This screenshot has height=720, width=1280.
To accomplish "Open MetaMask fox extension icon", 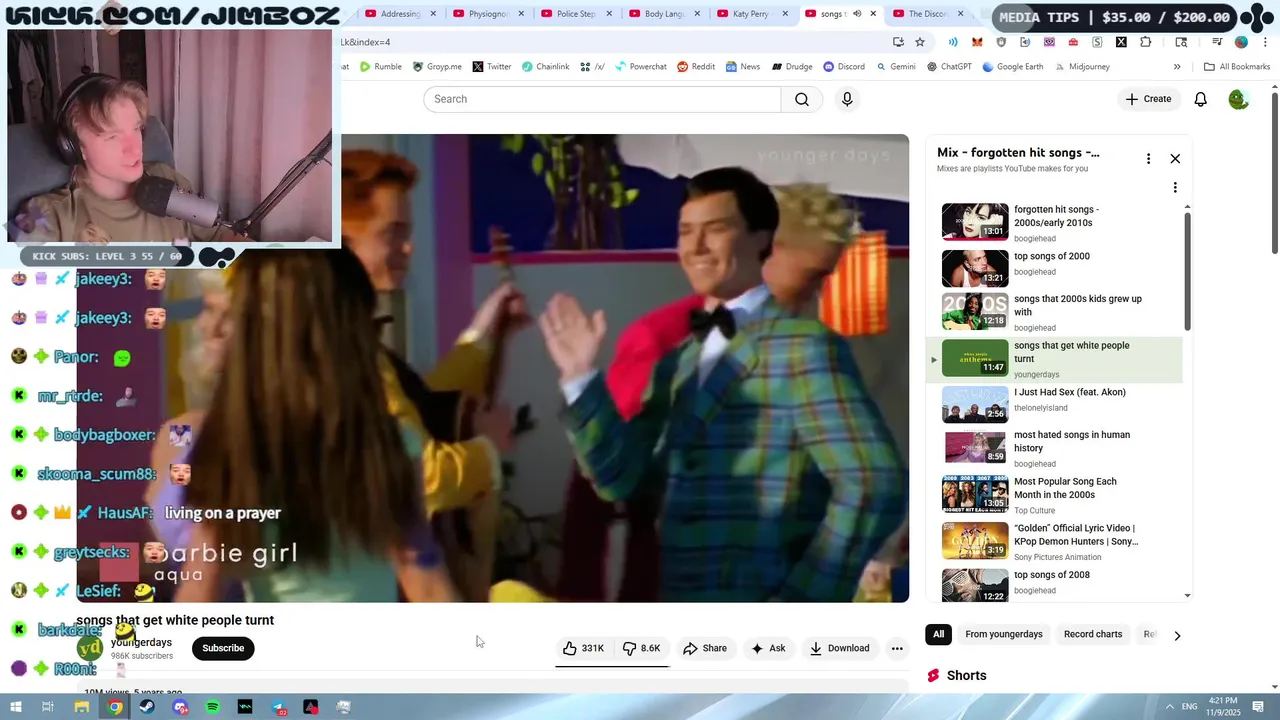I will pos(977,42).
